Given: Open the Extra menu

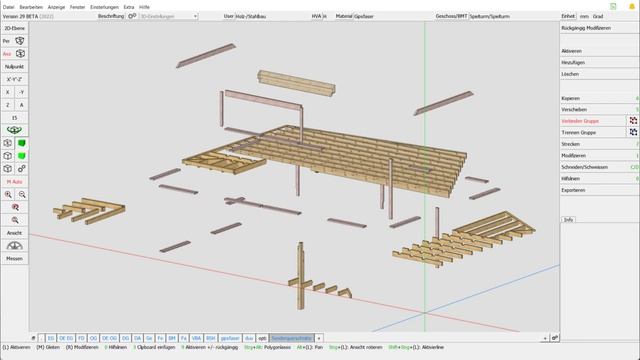Looking at the screenshot, I should point(129,7).
